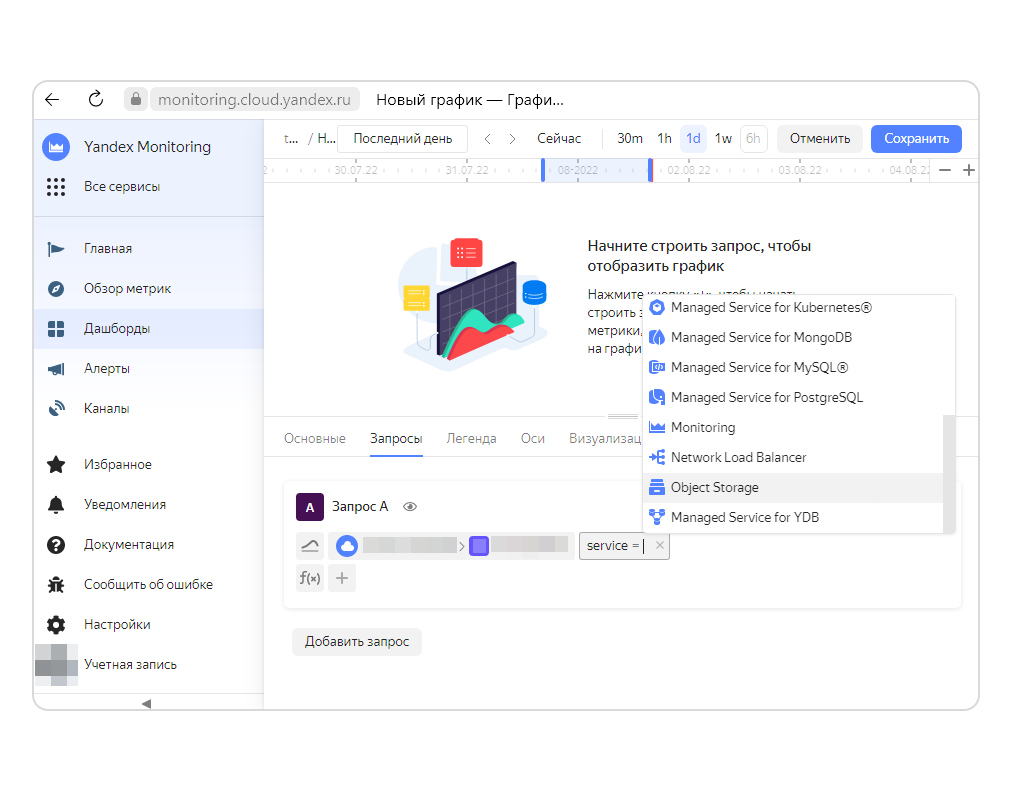Select Managed Service for PostgreSQL option
This screenshot has height=791, width=1012.
[793, 398]
